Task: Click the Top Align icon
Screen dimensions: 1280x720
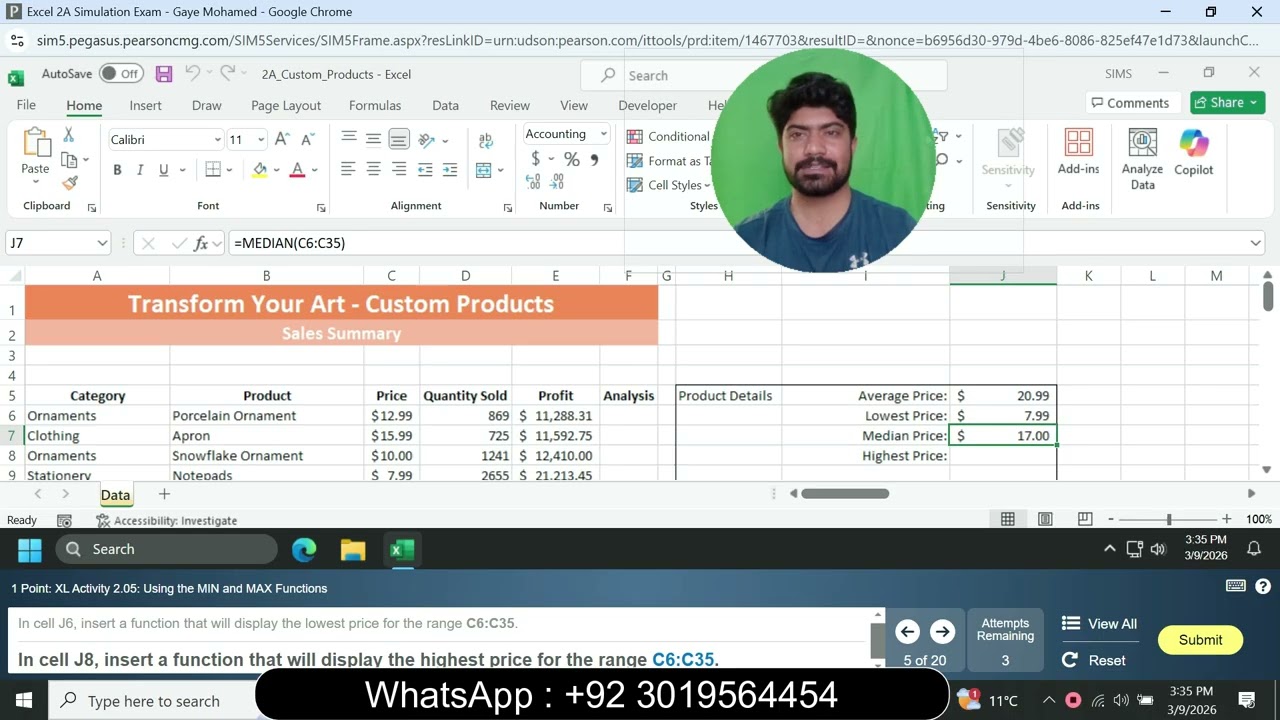Action: pos(348,139)
